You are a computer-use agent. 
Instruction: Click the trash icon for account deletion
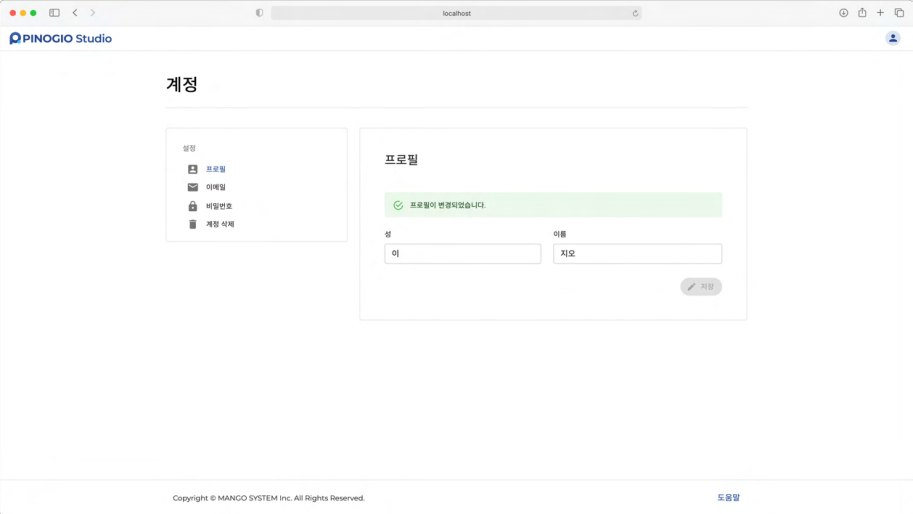(193, 224)
